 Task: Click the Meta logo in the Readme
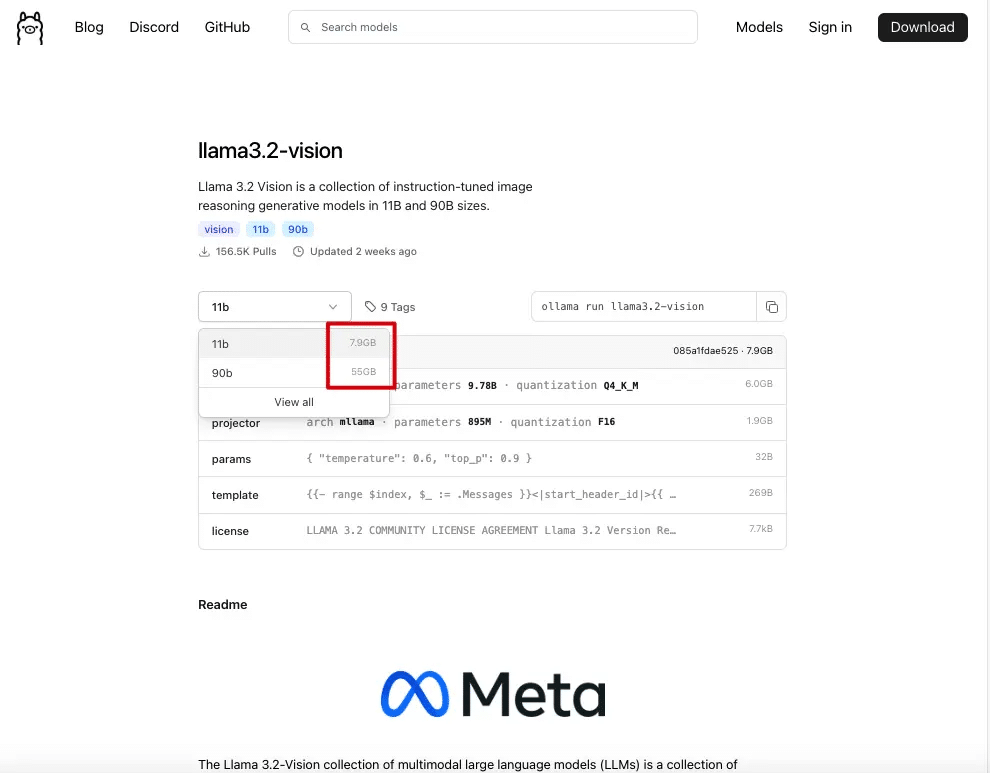coord(493,694)
